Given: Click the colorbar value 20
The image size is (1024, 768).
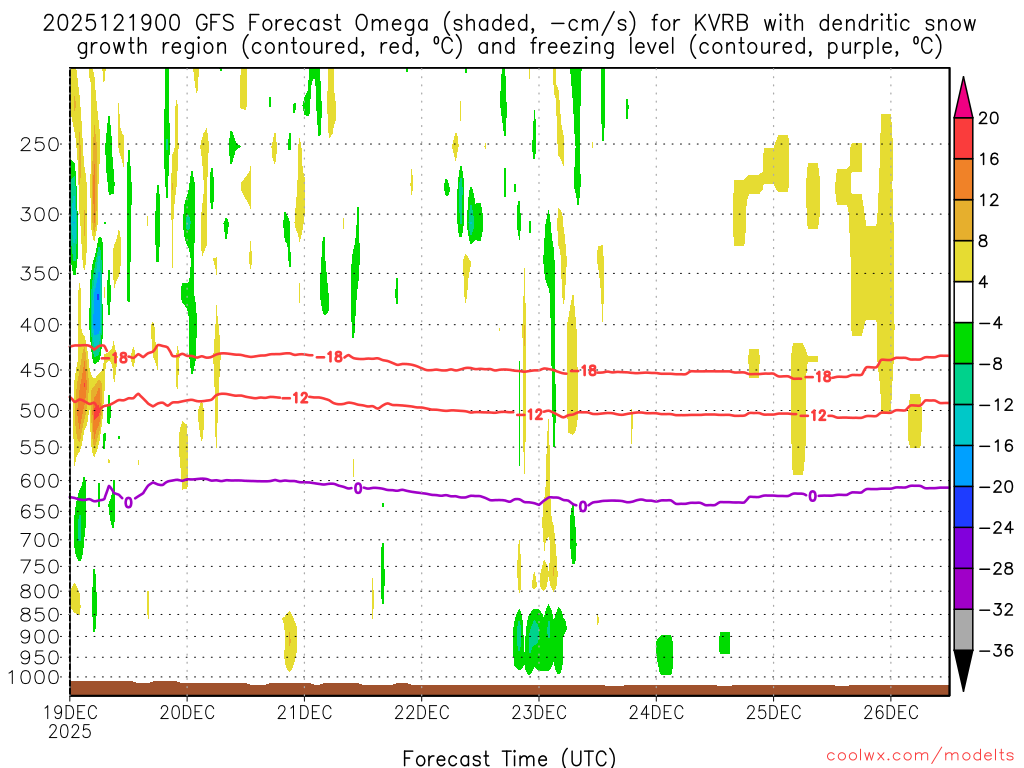Looking at the screenshot, I should pyautogui.click(x=988, y=118).
